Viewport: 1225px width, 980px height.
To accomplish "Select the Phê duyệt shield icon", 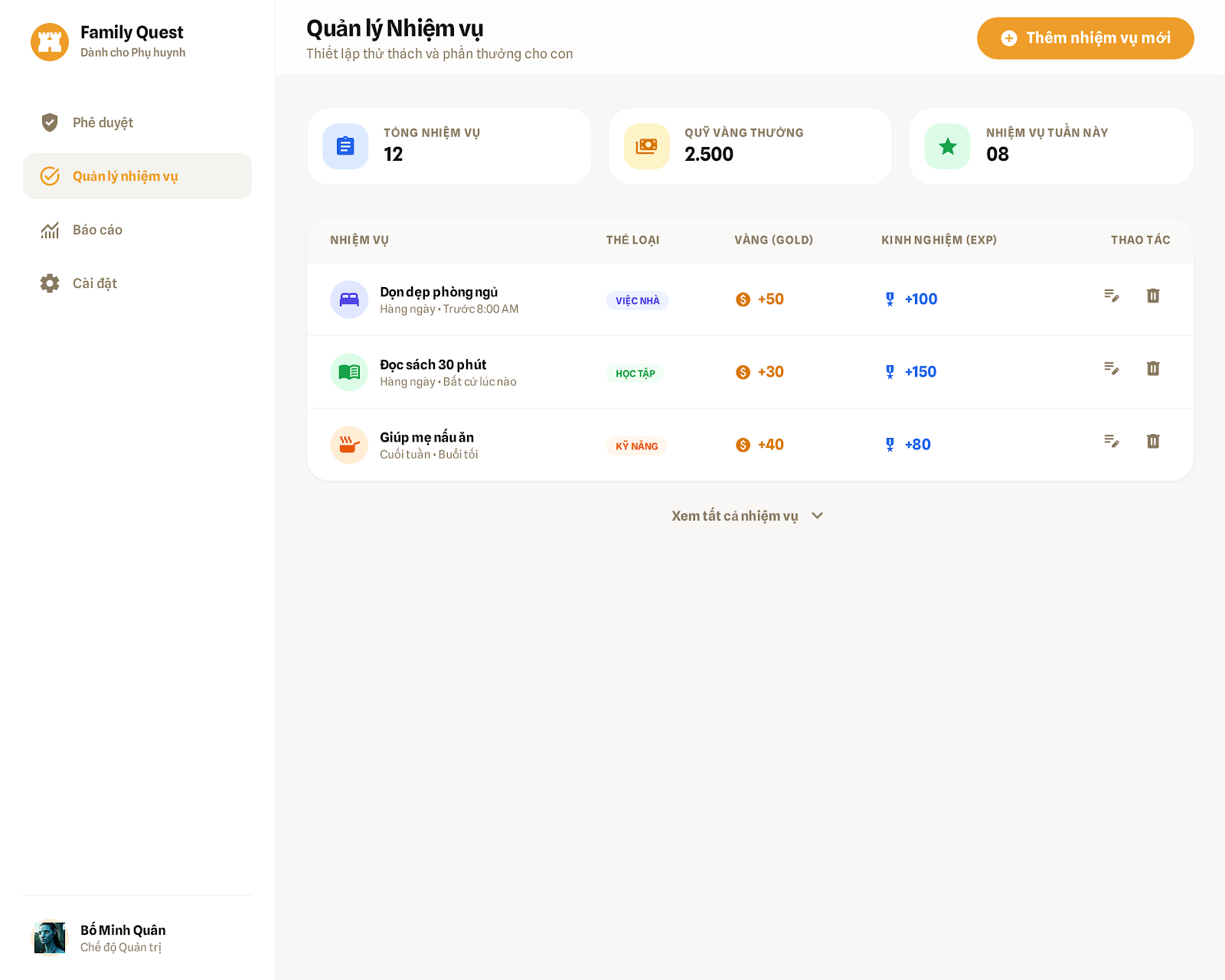I will [x=50, y=122].
